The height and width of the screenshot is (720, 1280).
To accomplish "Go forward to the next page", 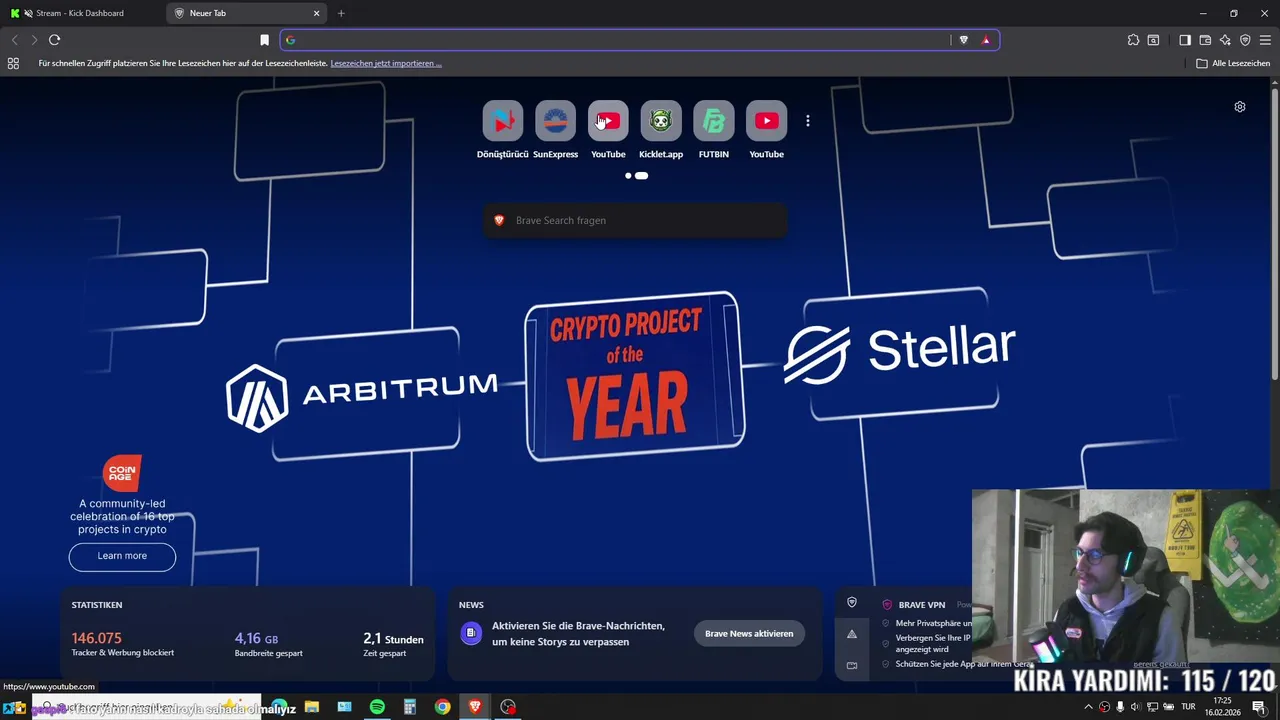I will click(34, 40).
